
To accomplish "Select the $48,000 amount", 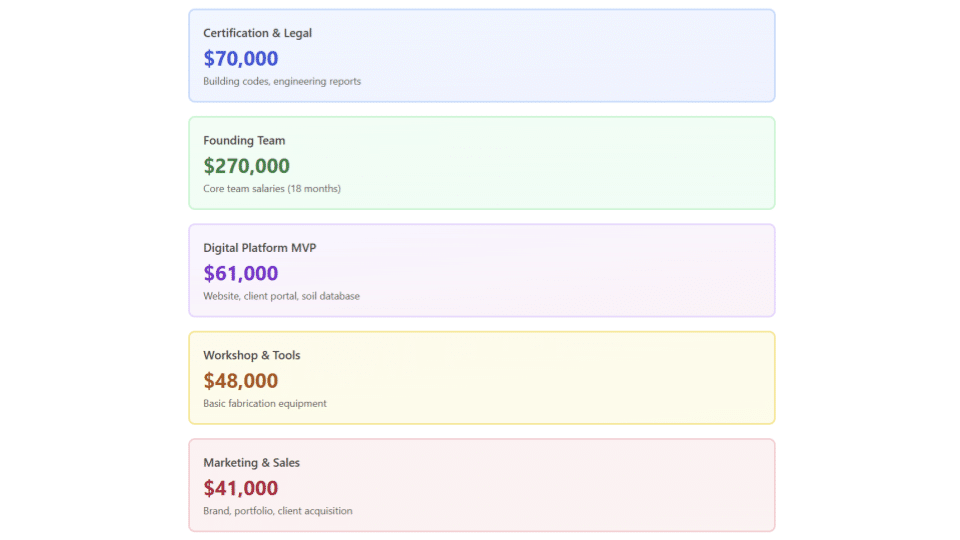I will coord(240,381).
